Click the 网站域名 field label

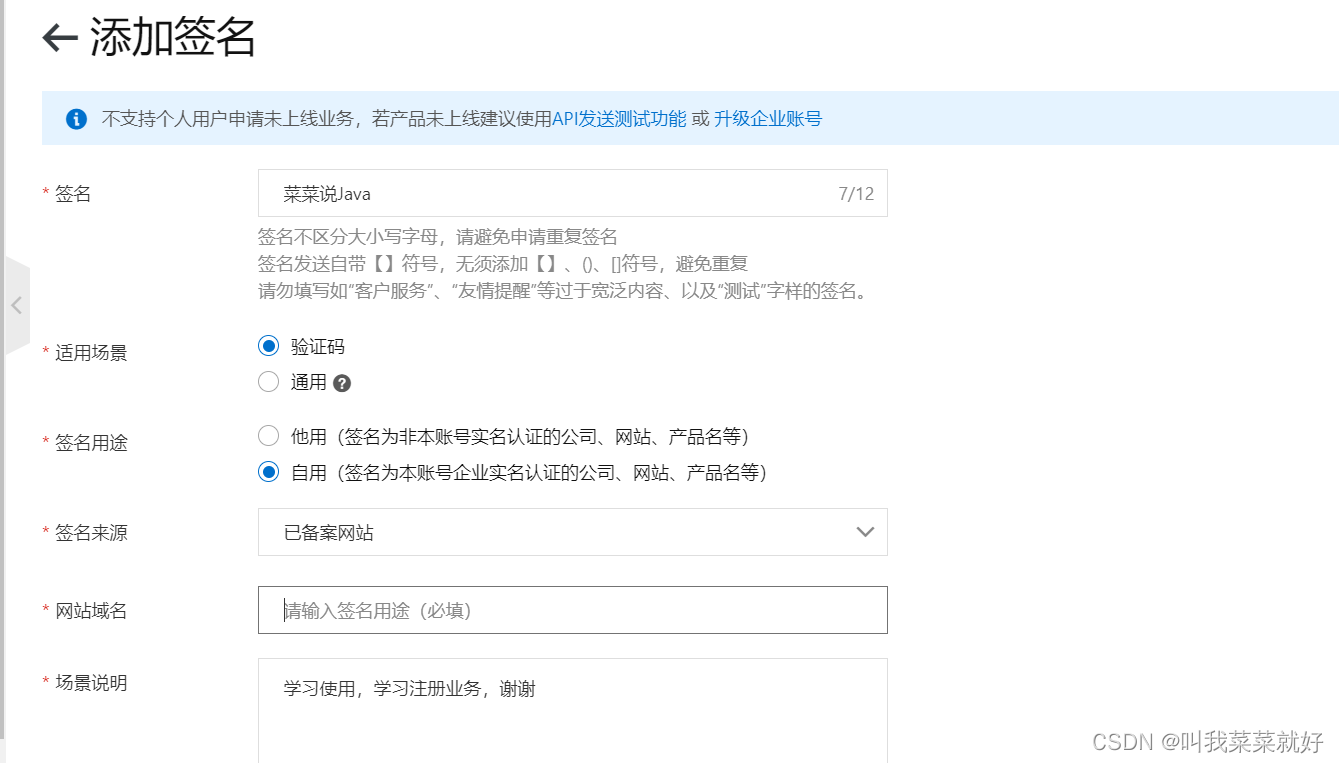point(91,610)
